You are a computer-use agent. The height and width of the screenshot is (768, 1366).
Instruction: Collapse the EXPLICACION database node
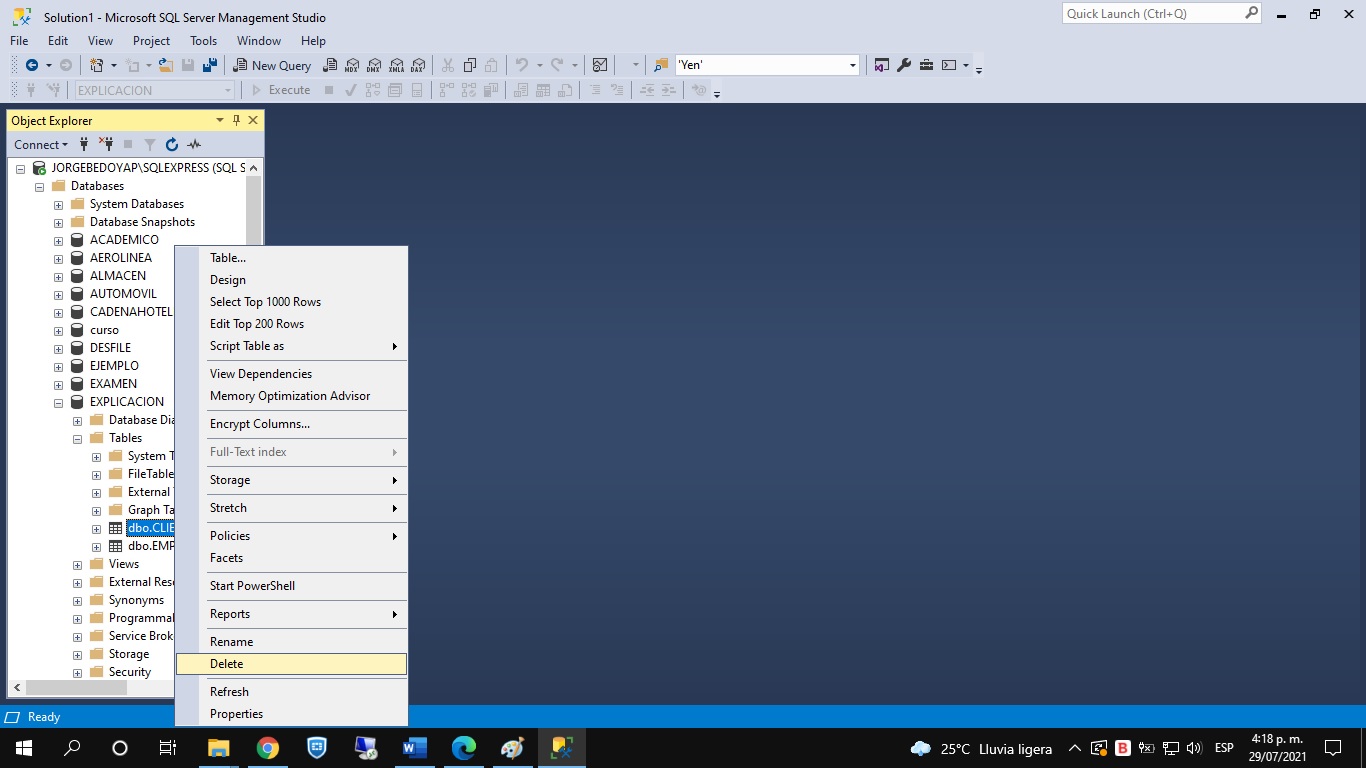[x=58, y=402]
